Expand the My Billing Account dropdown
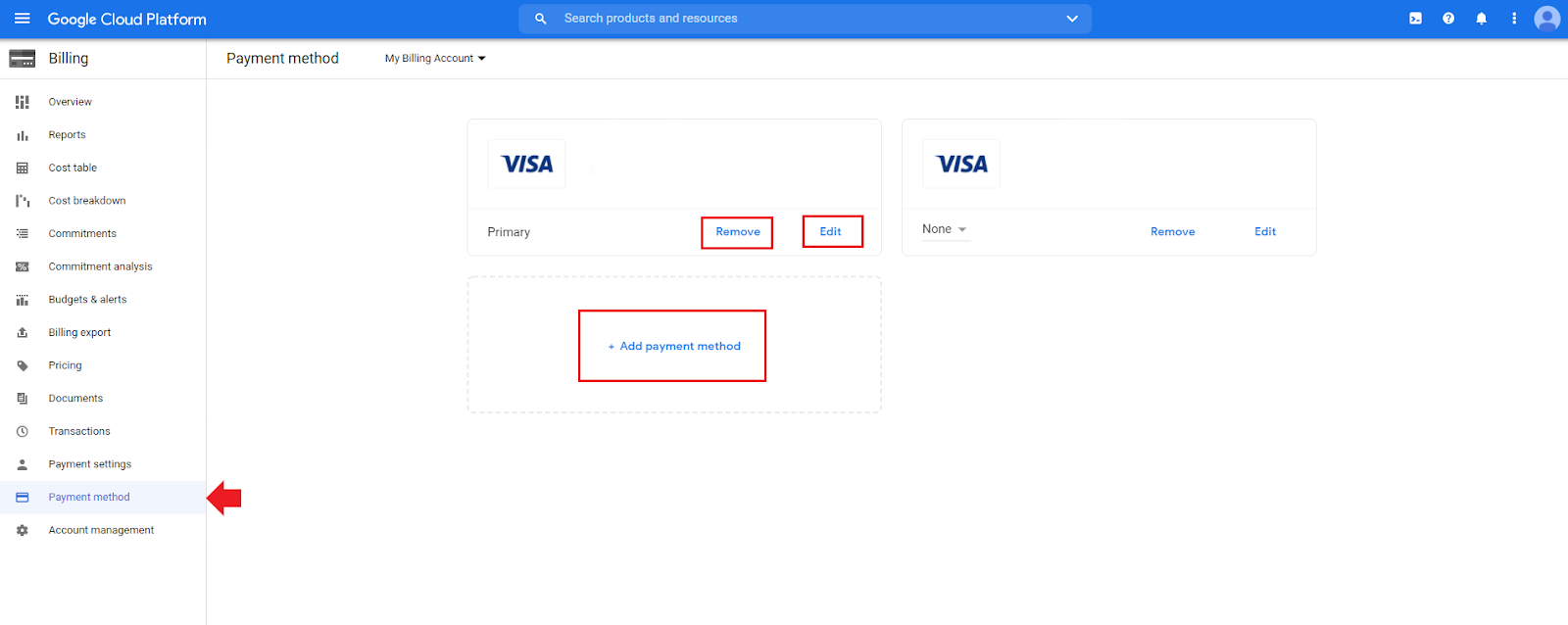The width and height of the screenshot is (1568, 625). (435, 59)
